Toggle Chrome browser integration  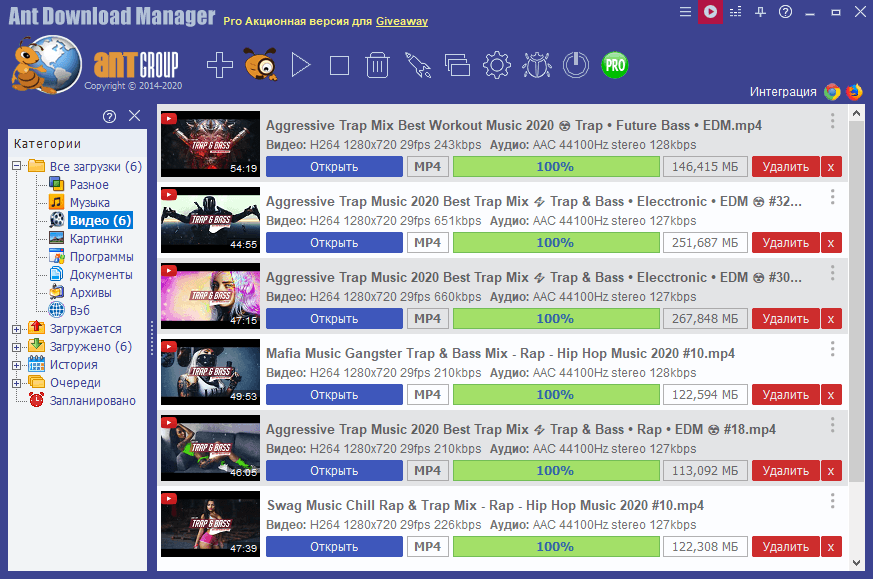coord(831,91)
